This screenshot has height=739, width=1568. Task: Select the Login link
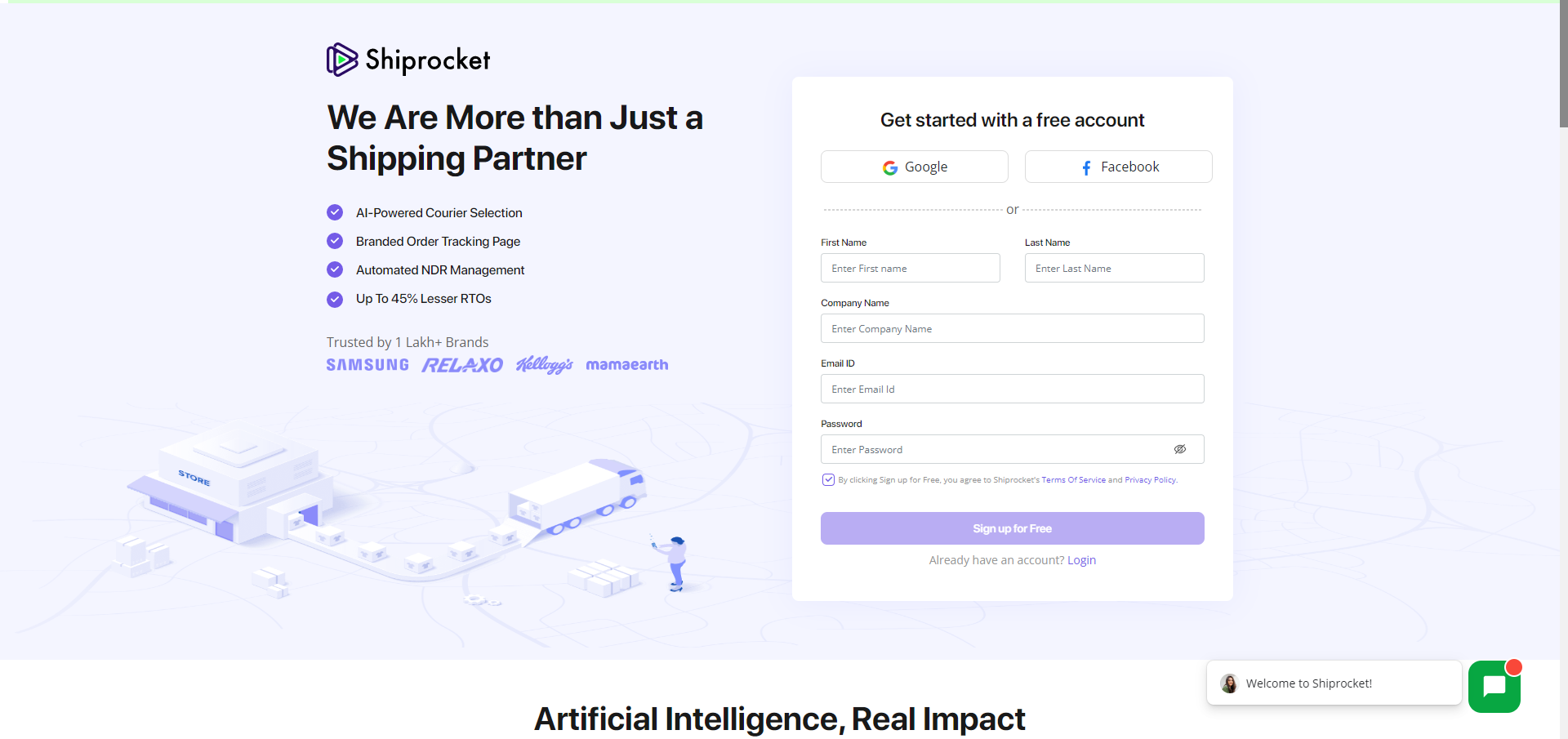coord(1081,560)
